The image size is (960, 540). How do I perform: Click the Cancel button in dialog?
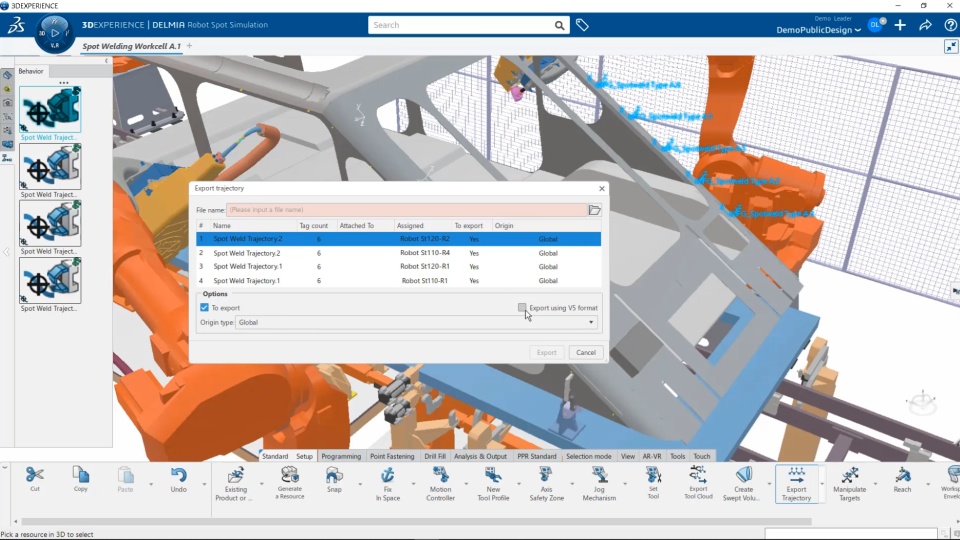tap(586, 353)
